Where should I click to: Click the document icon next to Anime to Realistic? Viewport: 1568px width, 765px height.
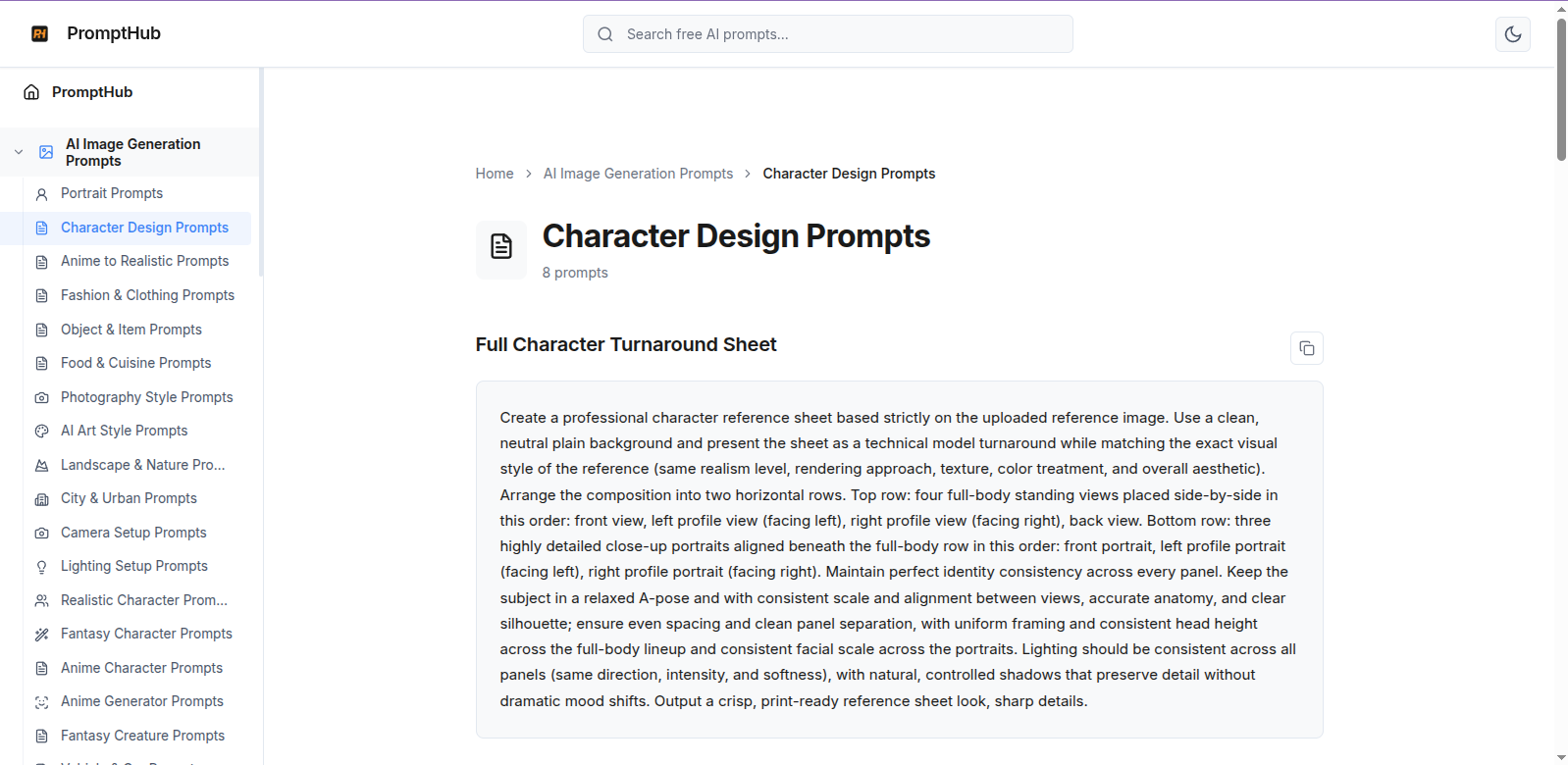click(x=41, y=262)
